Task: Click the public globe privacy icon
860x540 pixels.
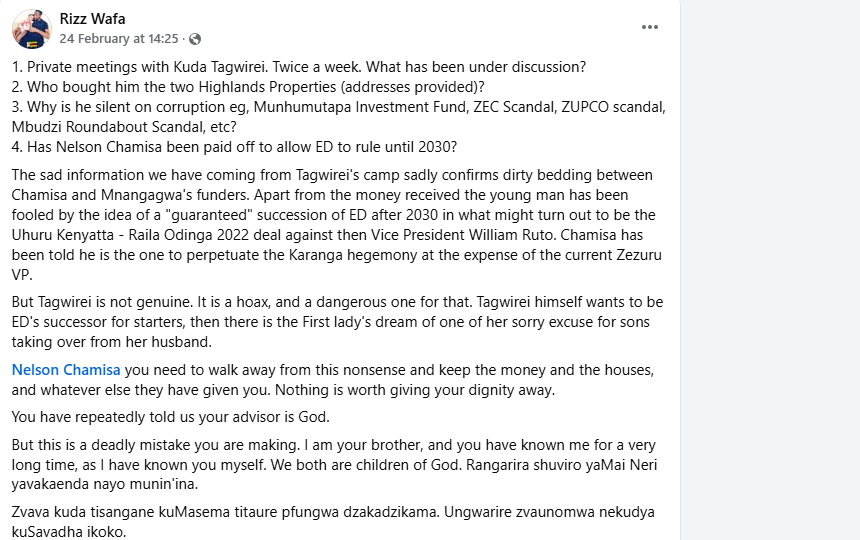Action: [195, 39]
